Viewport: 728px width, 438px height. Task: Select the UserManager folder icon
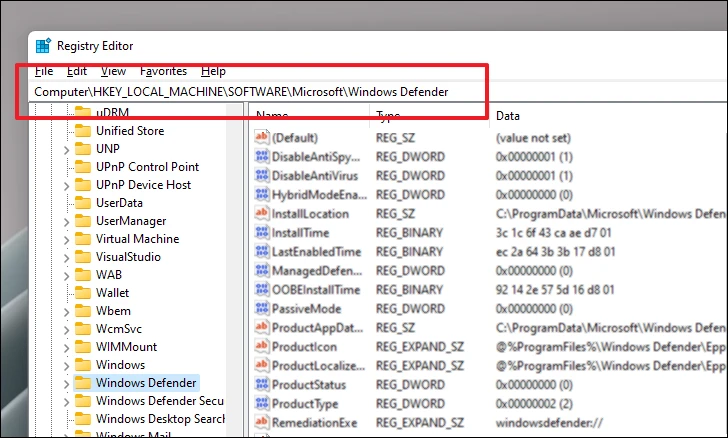[83, 222]
